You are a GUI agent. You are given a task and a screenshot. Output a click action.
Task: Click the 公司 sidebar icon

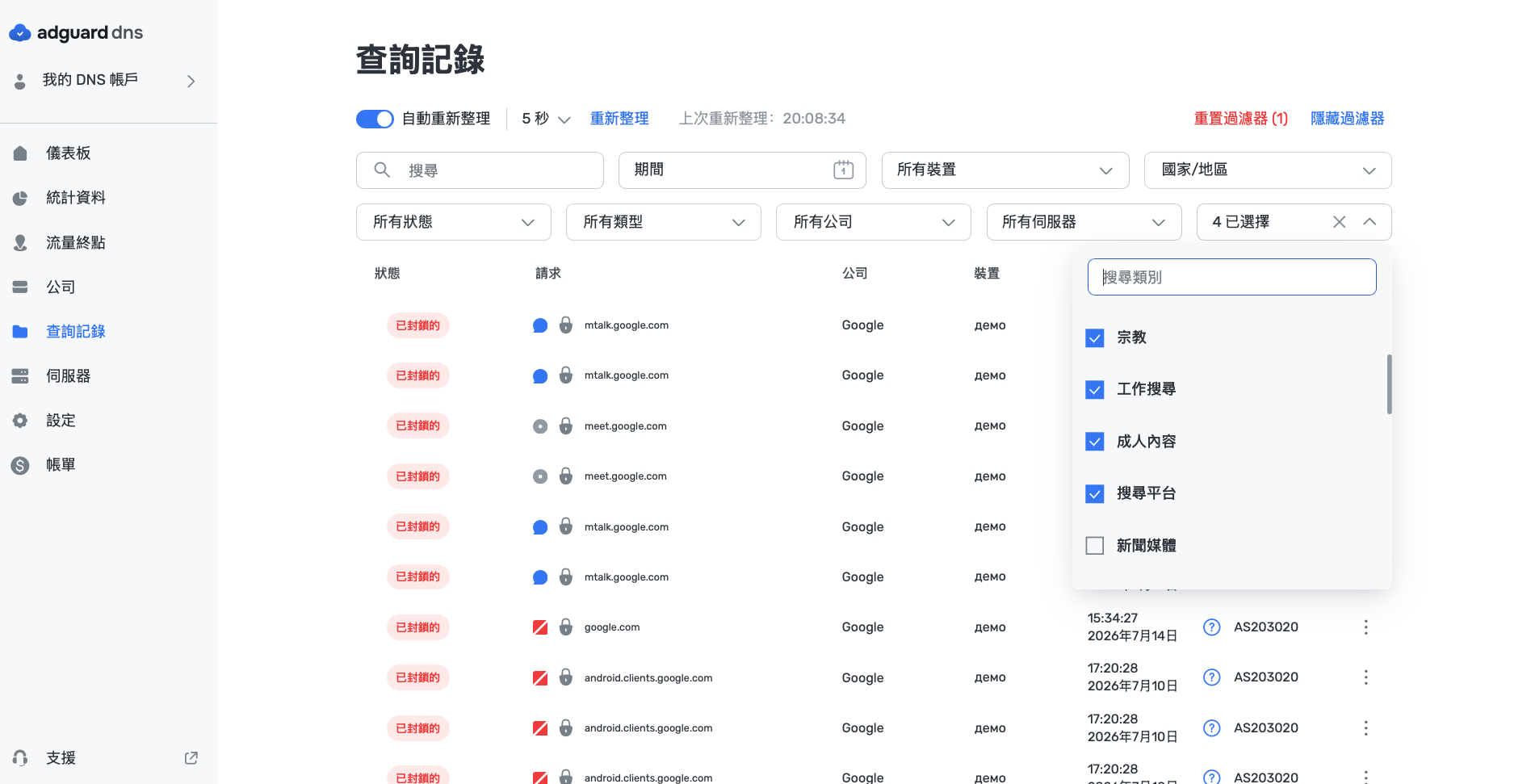20,287
